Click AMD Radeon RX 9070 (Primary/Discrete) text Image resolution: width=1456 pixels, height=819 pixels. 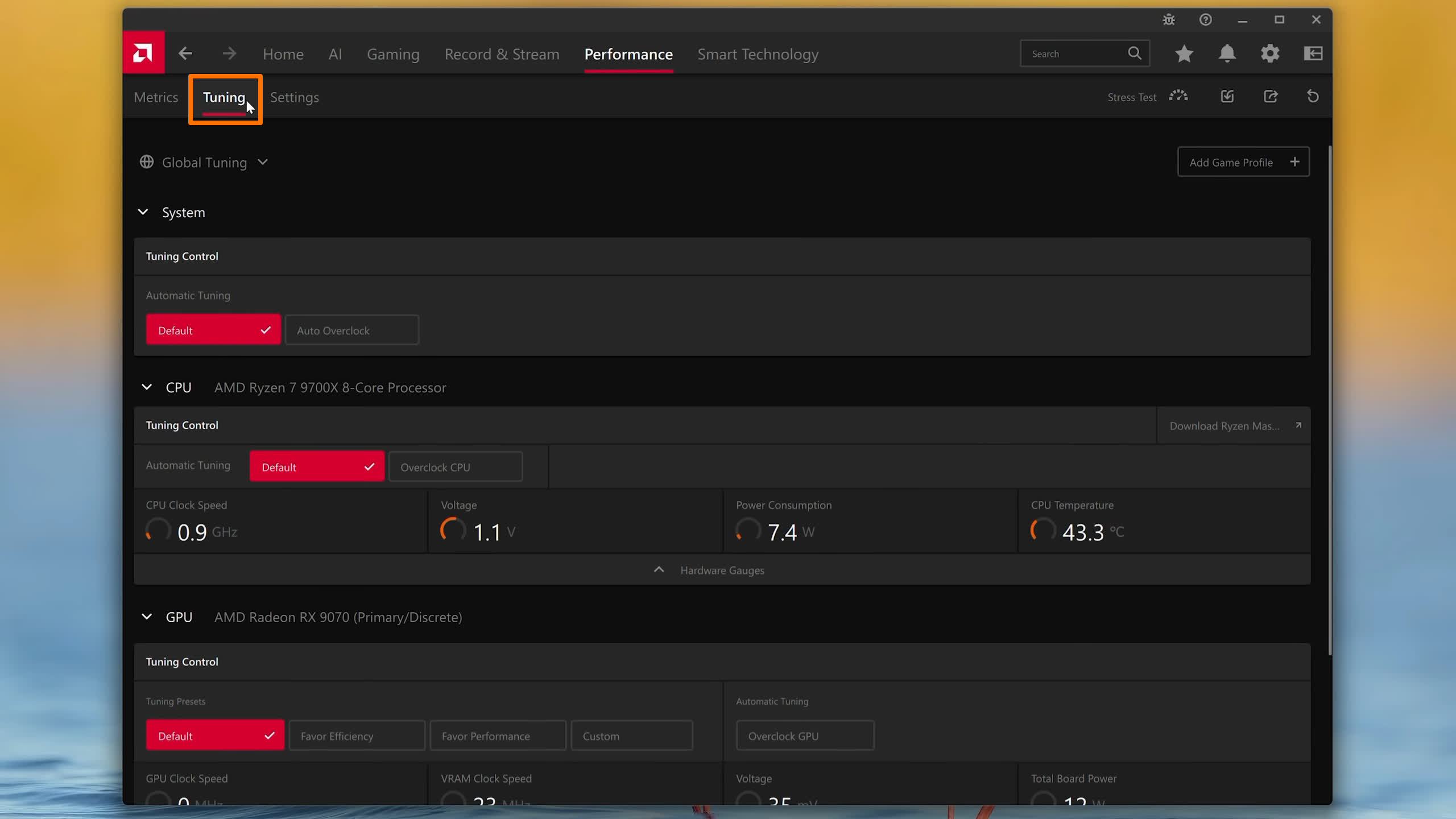pyautogui.click(x=338, y=617)
